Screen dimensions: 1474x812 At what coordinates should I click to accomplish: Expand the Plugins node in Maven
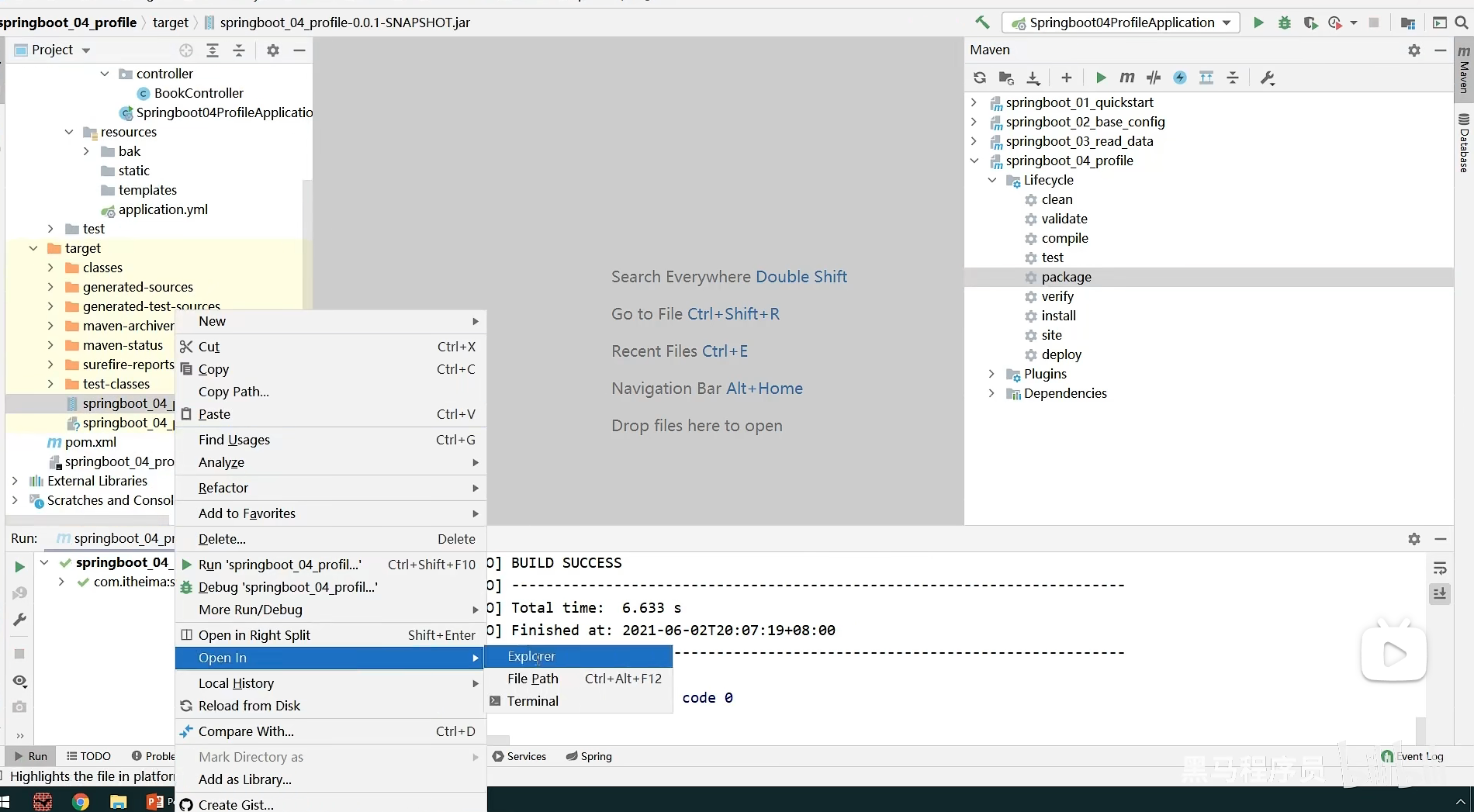pos(991,374)
